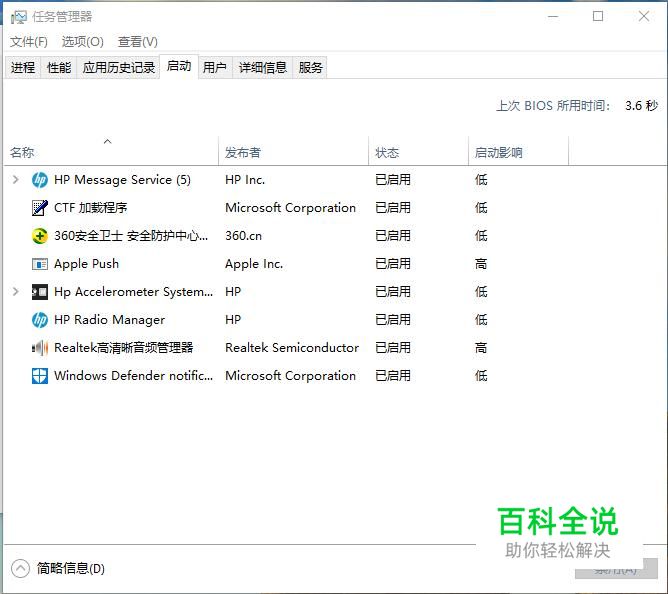Sort by the 状态 column header
The height and width of the screenshot is (594, 668).
pyautogui.click(x=418, y=151)
